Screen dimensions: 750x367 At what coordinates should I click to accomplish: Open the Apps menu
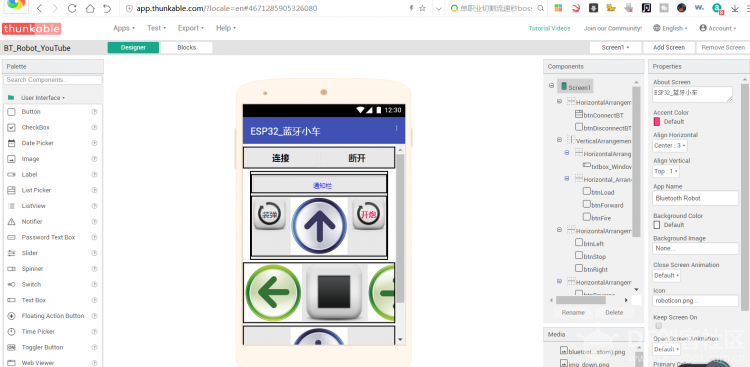point(124,28)
